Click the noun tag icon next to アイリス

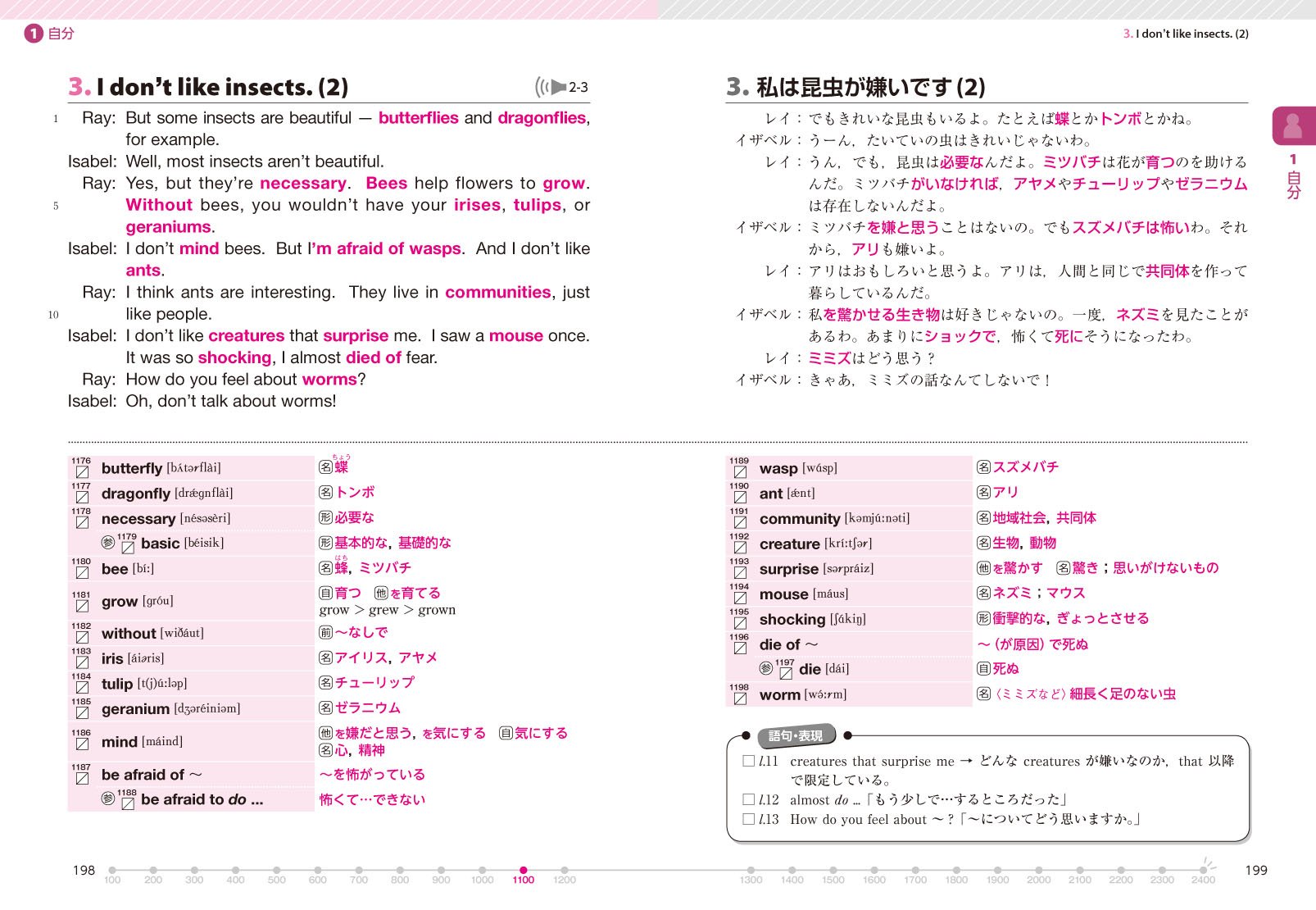(325, 657)
